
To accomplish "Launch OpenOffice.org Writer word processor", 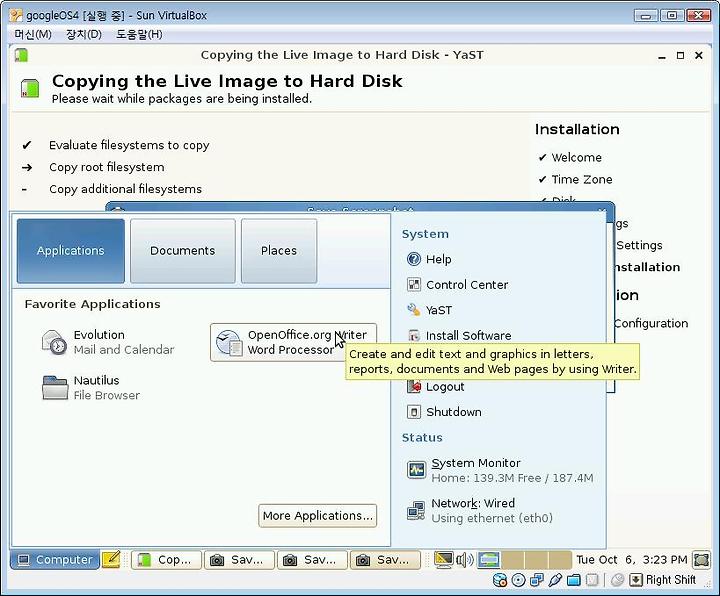I will (293, 342).
